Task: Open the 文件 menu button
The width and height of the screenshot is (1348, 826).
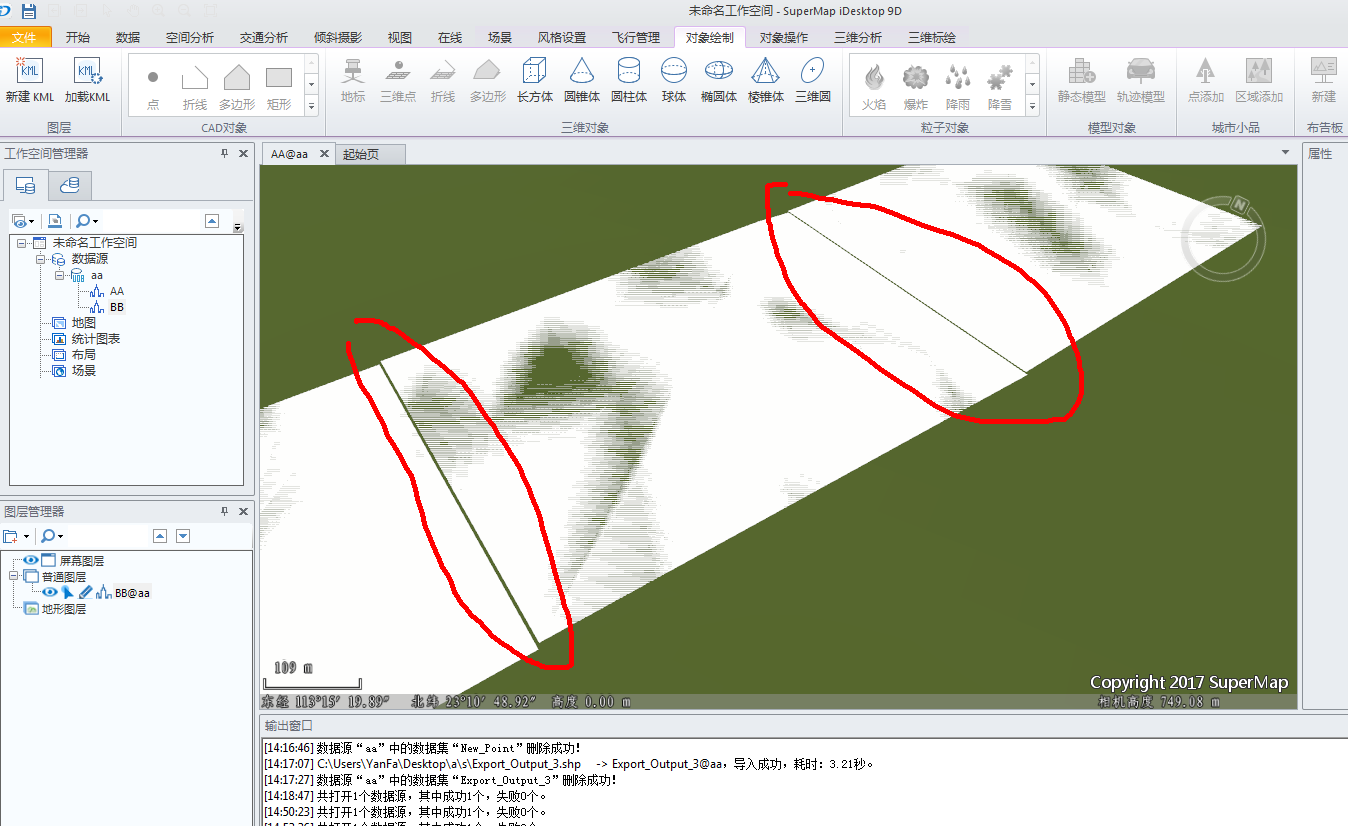Action: pos(26,38)
